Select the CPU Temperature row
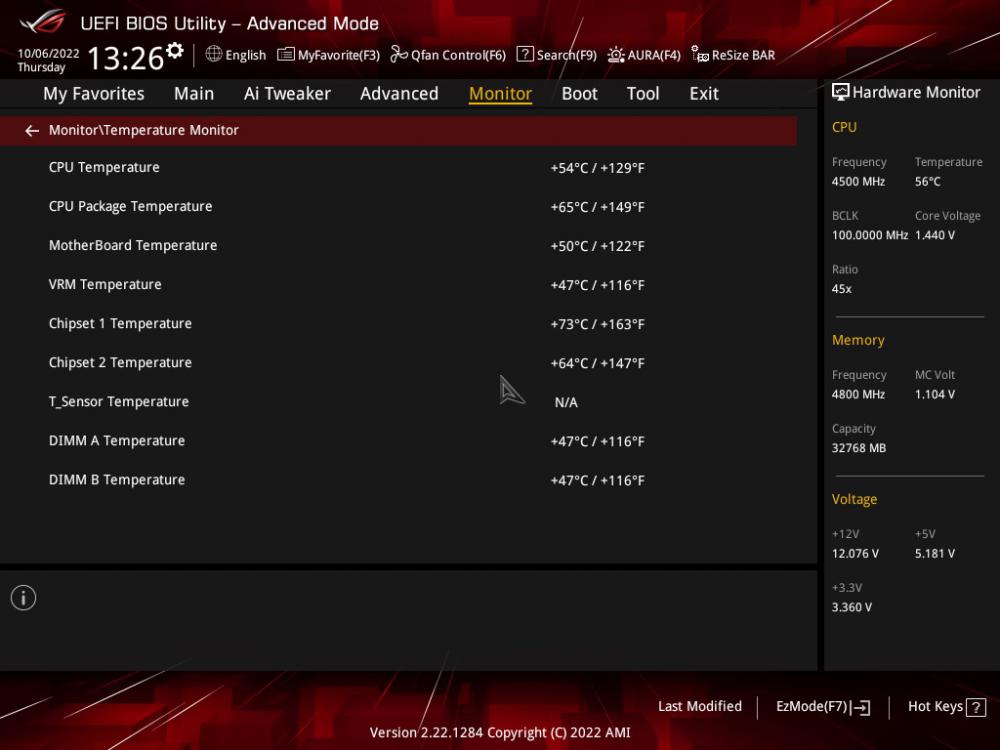Screen dimensions: 1000x750 tap(398, 168)
